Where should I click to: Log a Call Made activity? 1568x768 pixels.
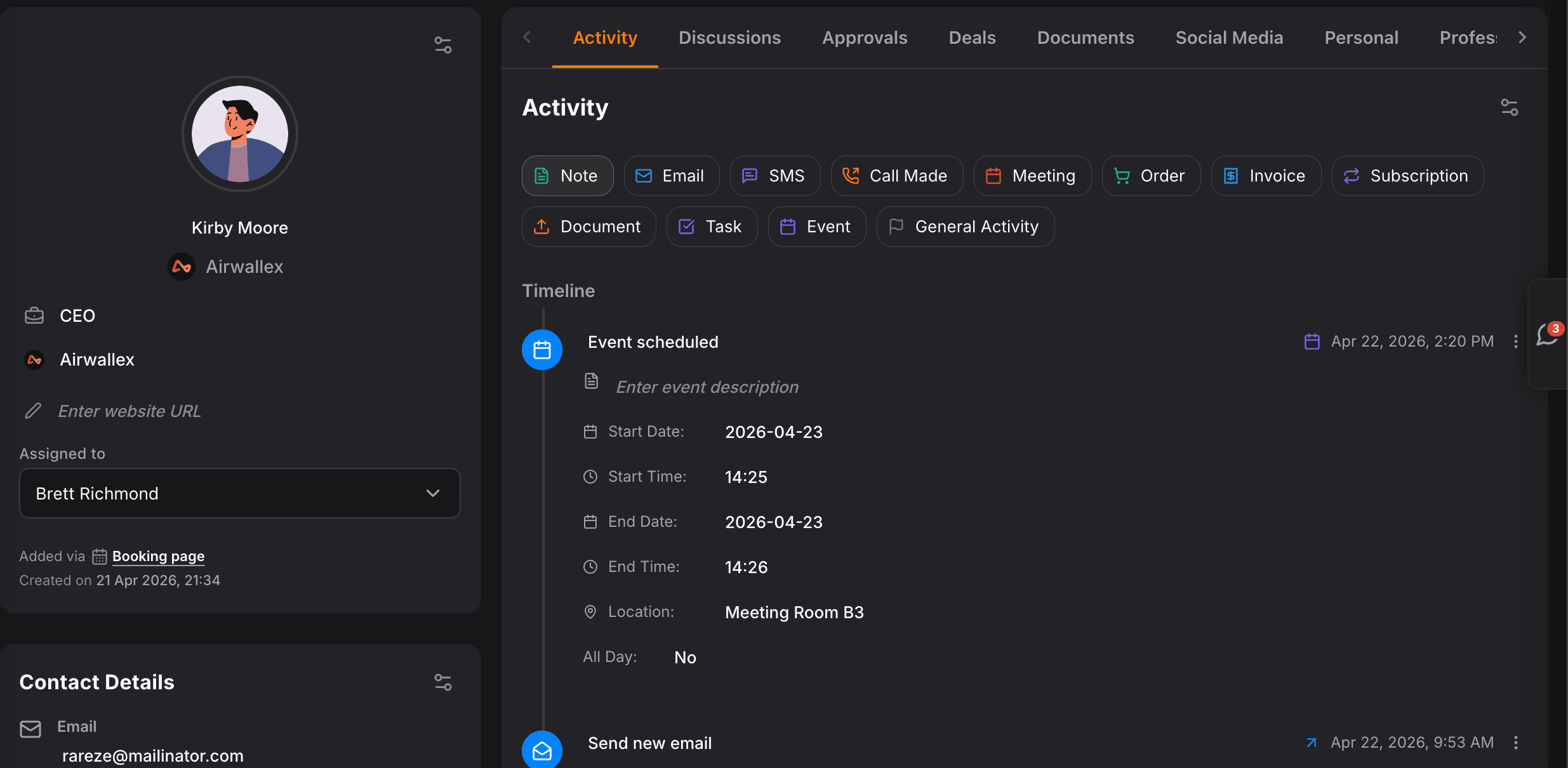(896, 176)
